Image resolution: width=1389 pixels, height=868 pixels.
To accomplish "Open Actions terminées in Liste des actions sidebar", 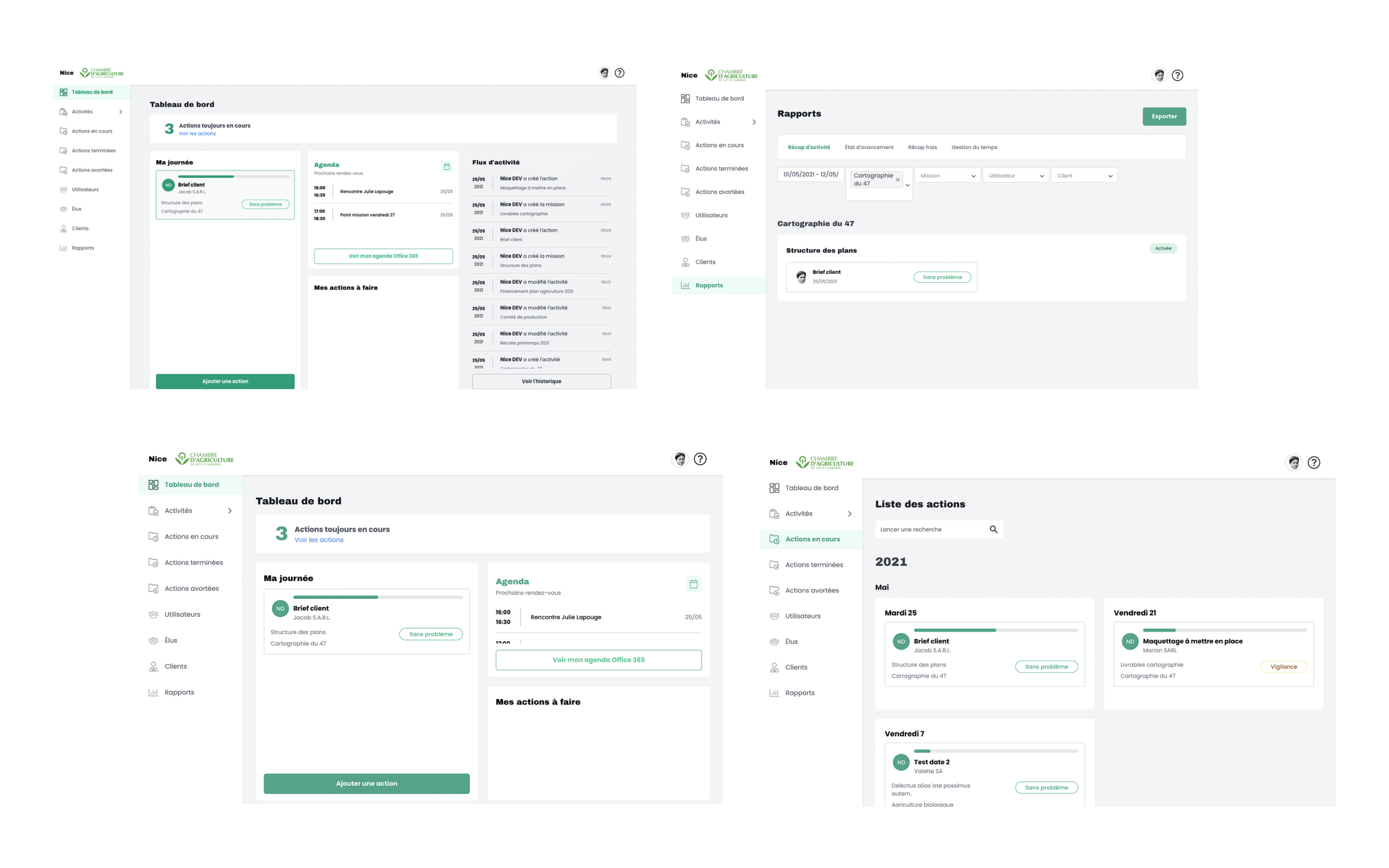I will pyautogui.click(x=811, y=565).
